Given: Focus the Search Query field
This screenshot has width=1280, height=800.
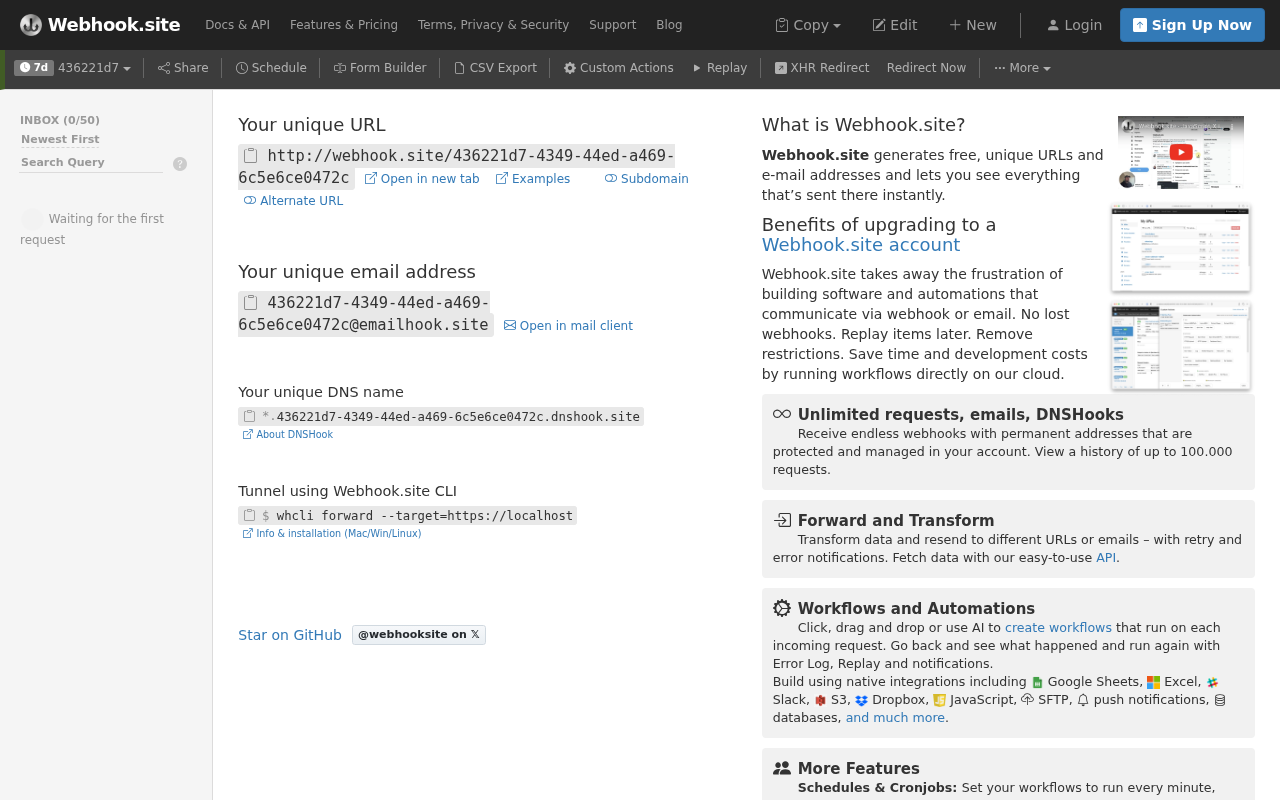Looking at the screenshot, I should click(x=91, y=162).
